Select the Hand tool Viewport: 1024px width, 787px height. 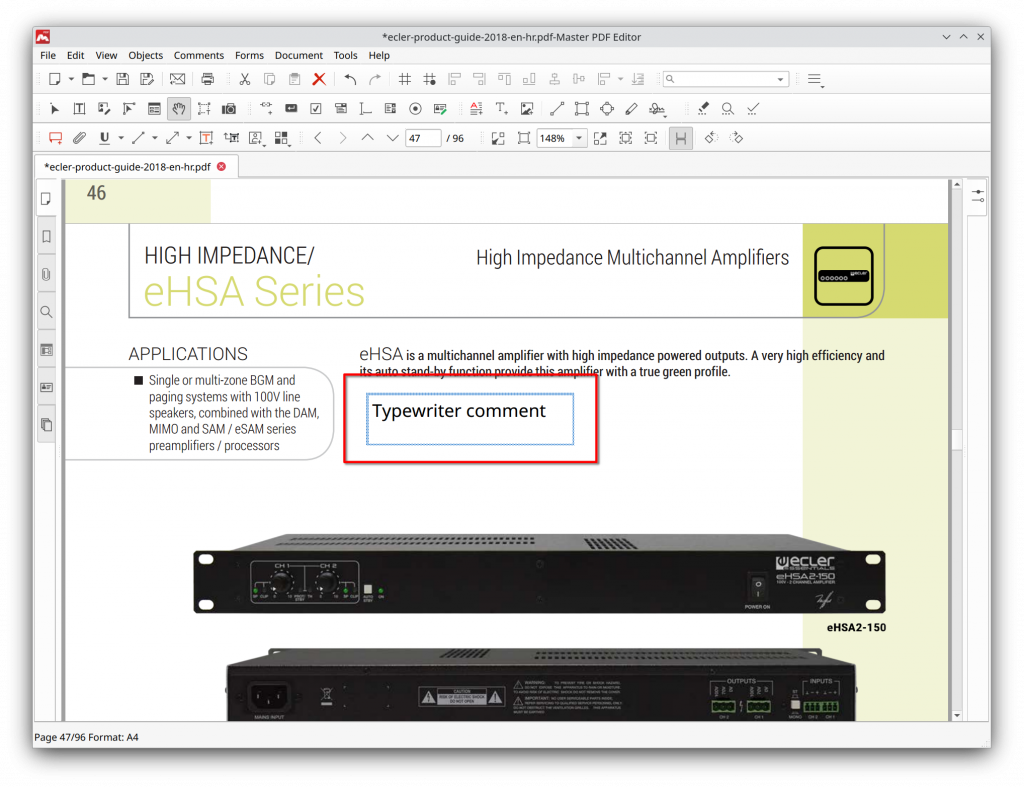coord(178,108)
